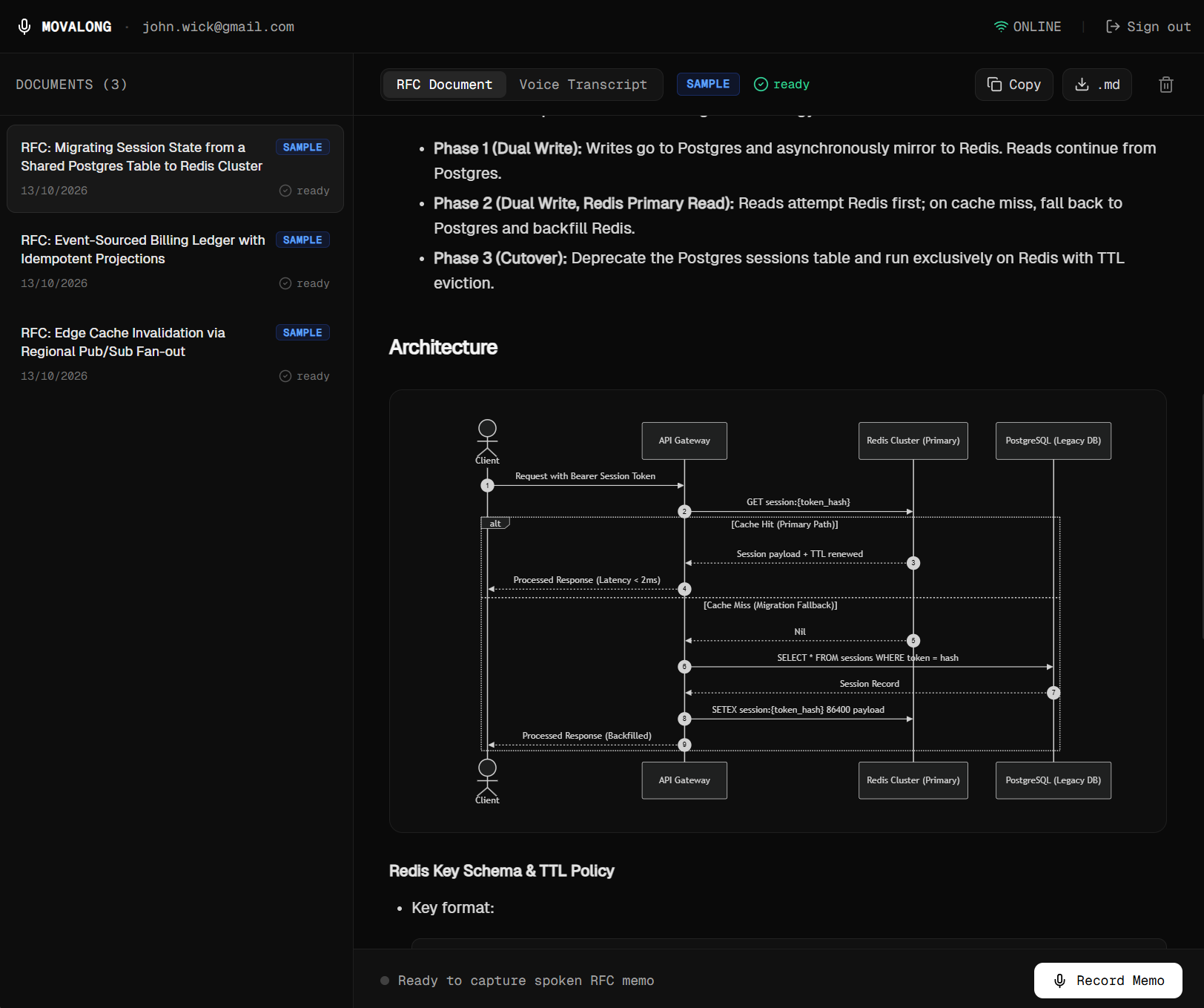
Task: Switch to the RFC Document tab
Action: pyautogui.click(x=444, y=85)
